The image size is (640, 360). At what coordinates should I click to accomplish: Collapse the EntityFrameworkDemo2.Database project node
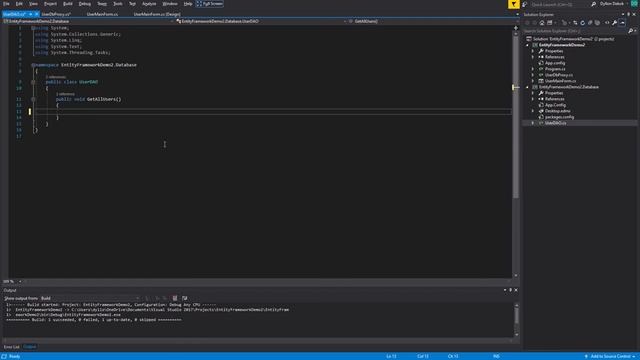(x=527, y=87)
